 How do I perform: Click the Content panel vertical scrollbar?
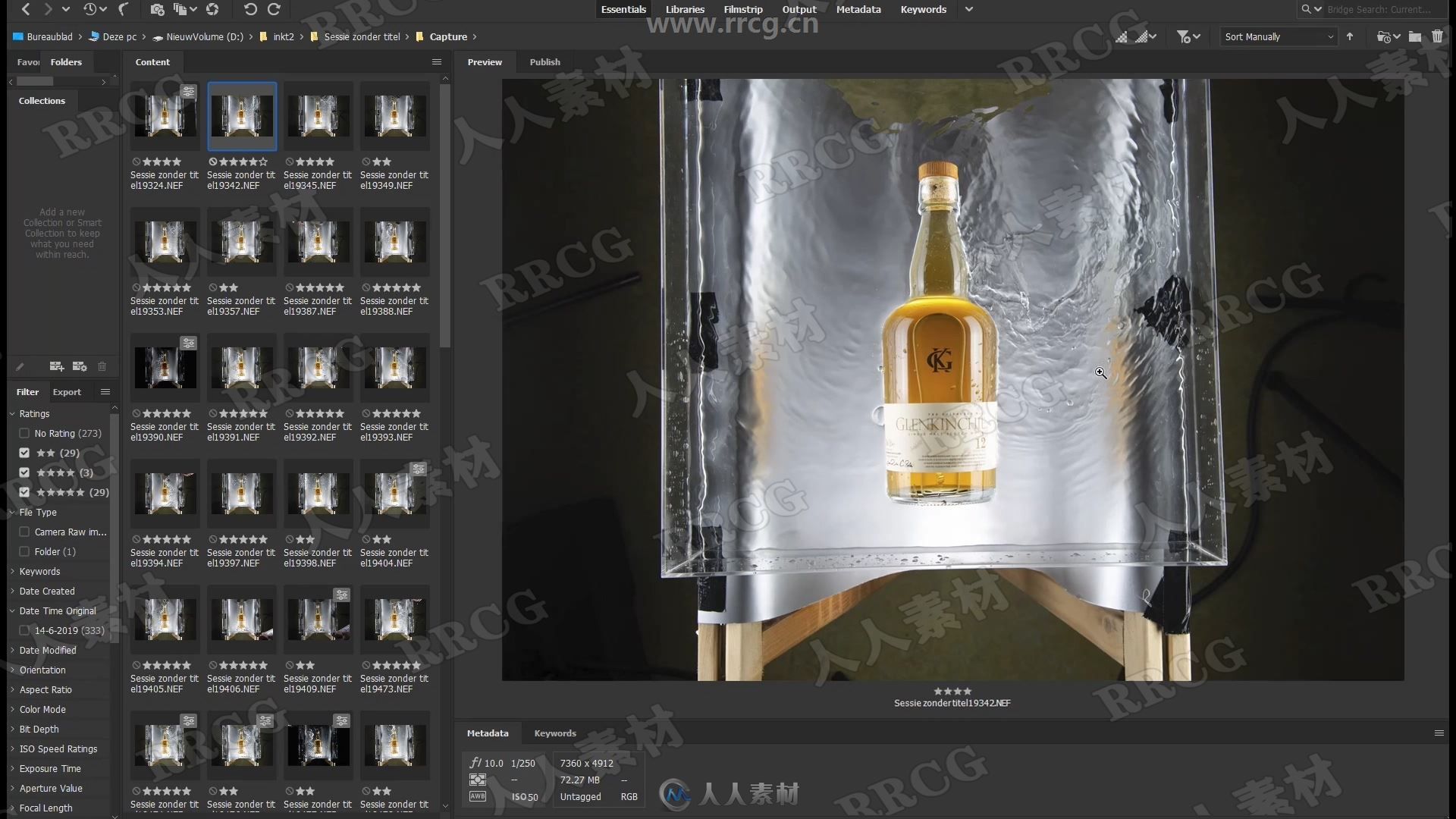(x=445, y=216)
